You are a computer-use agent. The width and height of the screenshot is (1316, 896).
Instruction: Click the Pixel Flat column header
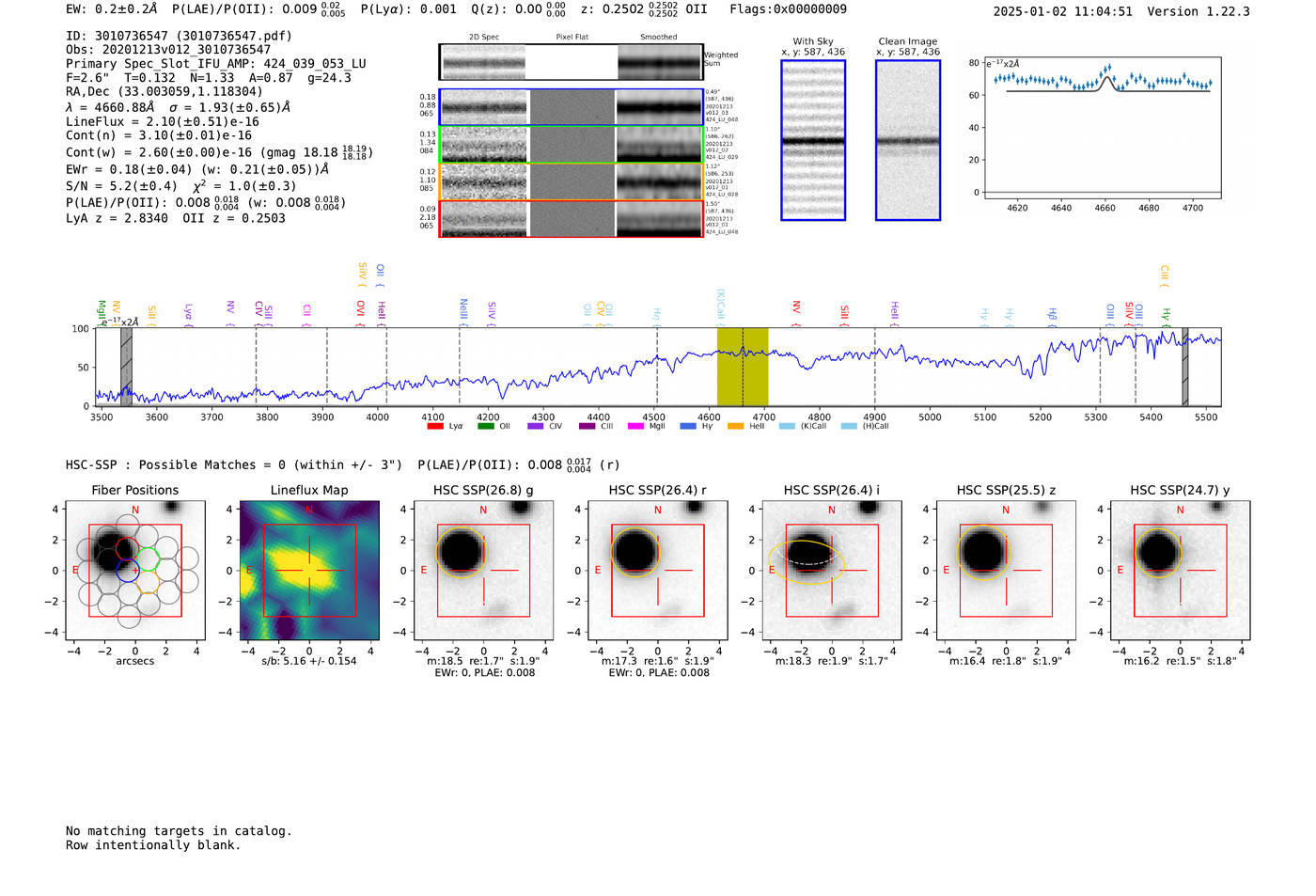pos(572,38)
